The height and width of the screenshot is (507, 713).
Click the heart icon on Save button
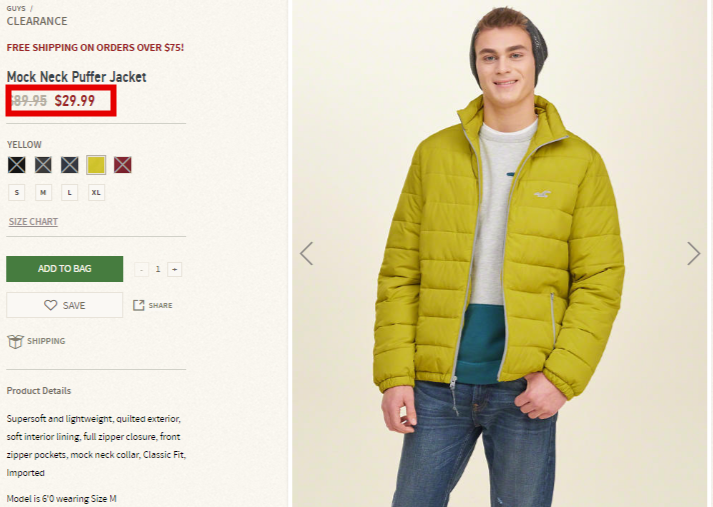[x=50, y=305]
